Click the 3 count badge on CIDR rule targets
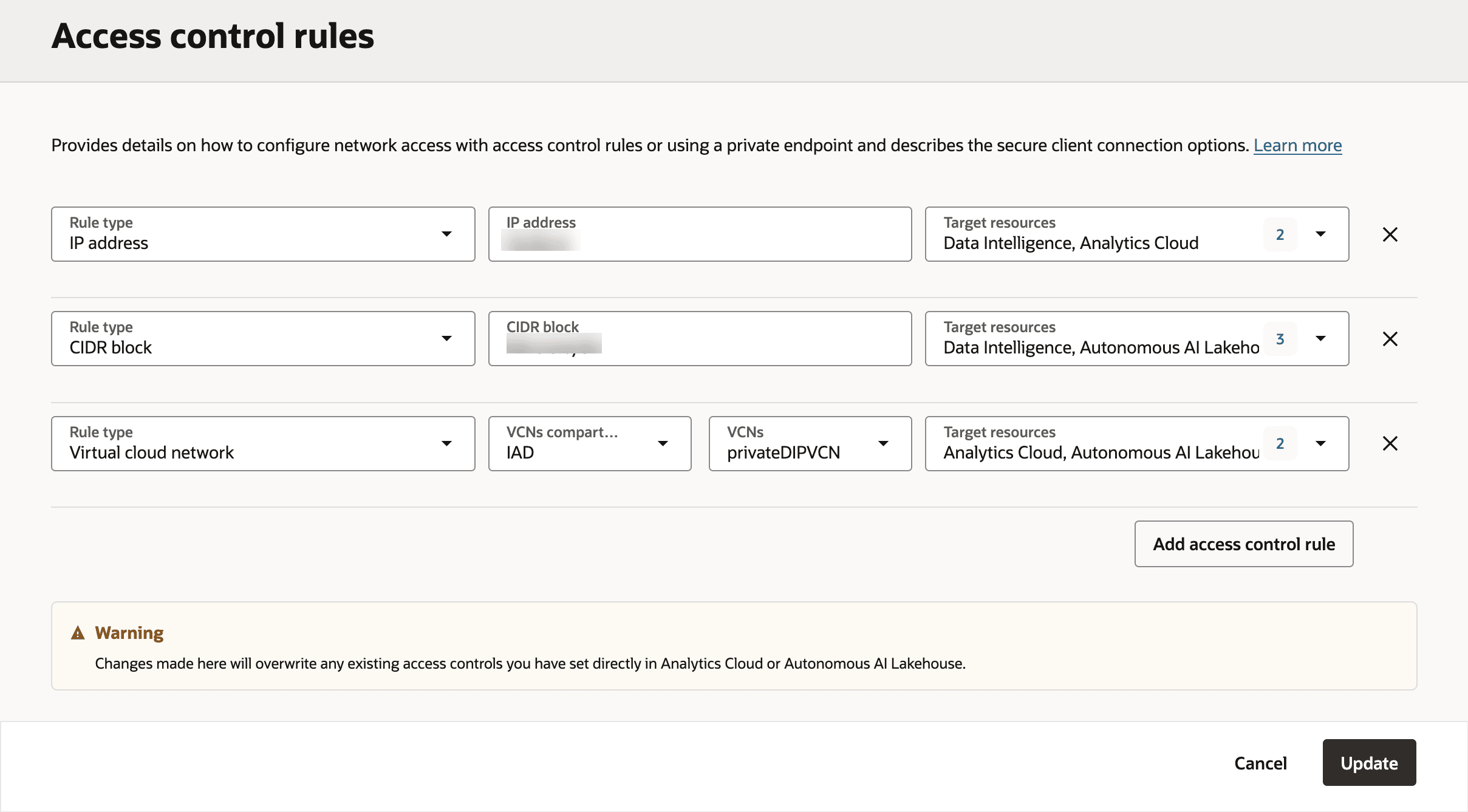This screenshot has width=1468, height=812. pyautogui.click(x=1280, y=339)
